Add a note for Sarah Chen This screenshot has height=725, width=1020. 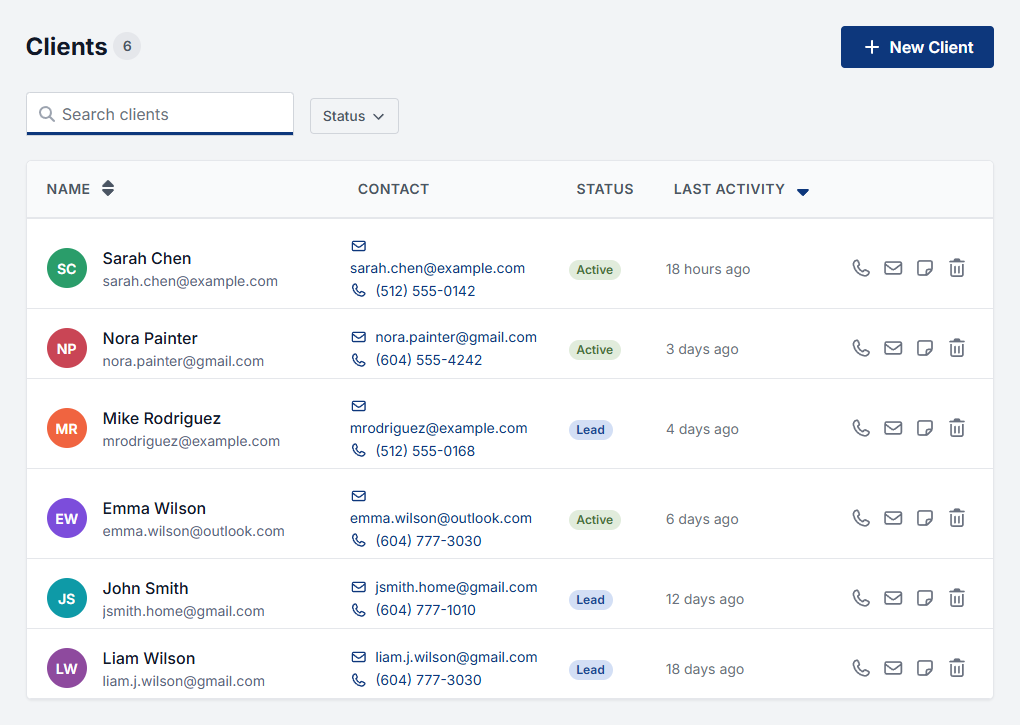click(x=924, y=268)
